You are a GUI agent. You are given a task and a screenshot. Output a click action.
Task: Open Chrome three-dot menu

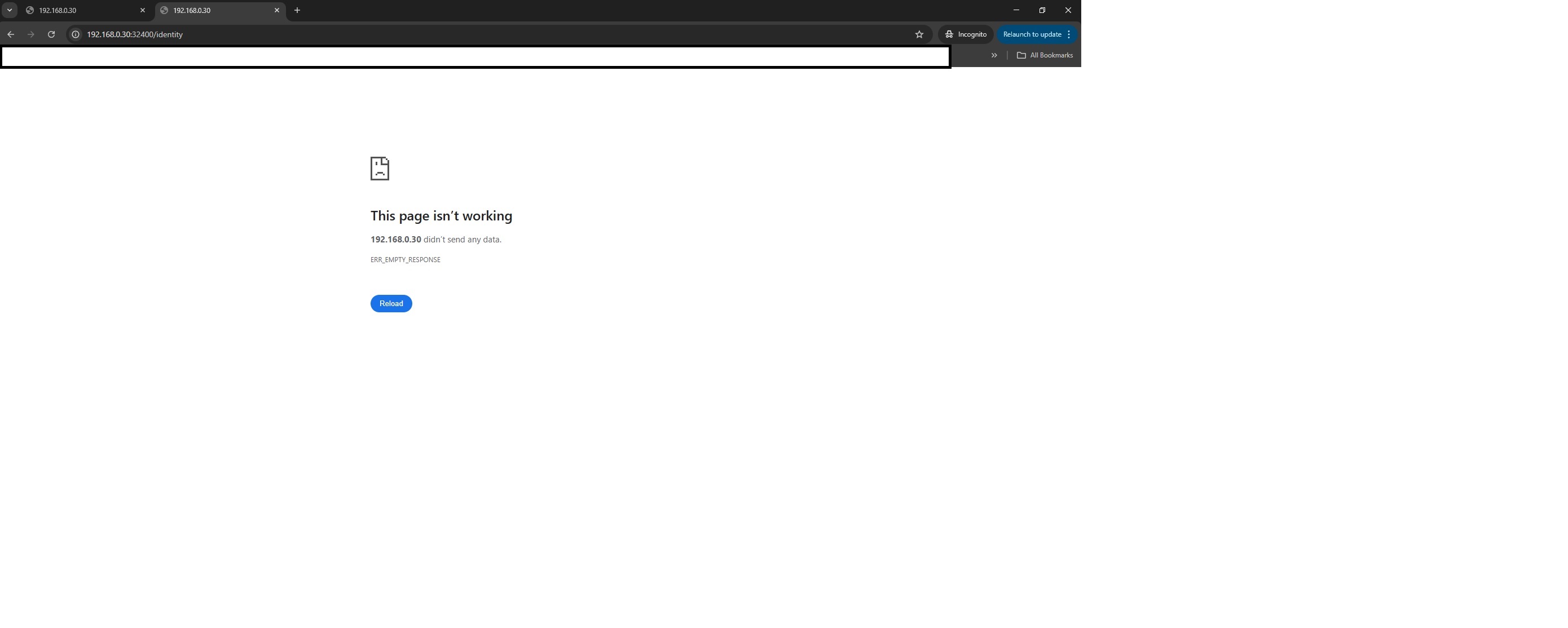click(1069, 35)
